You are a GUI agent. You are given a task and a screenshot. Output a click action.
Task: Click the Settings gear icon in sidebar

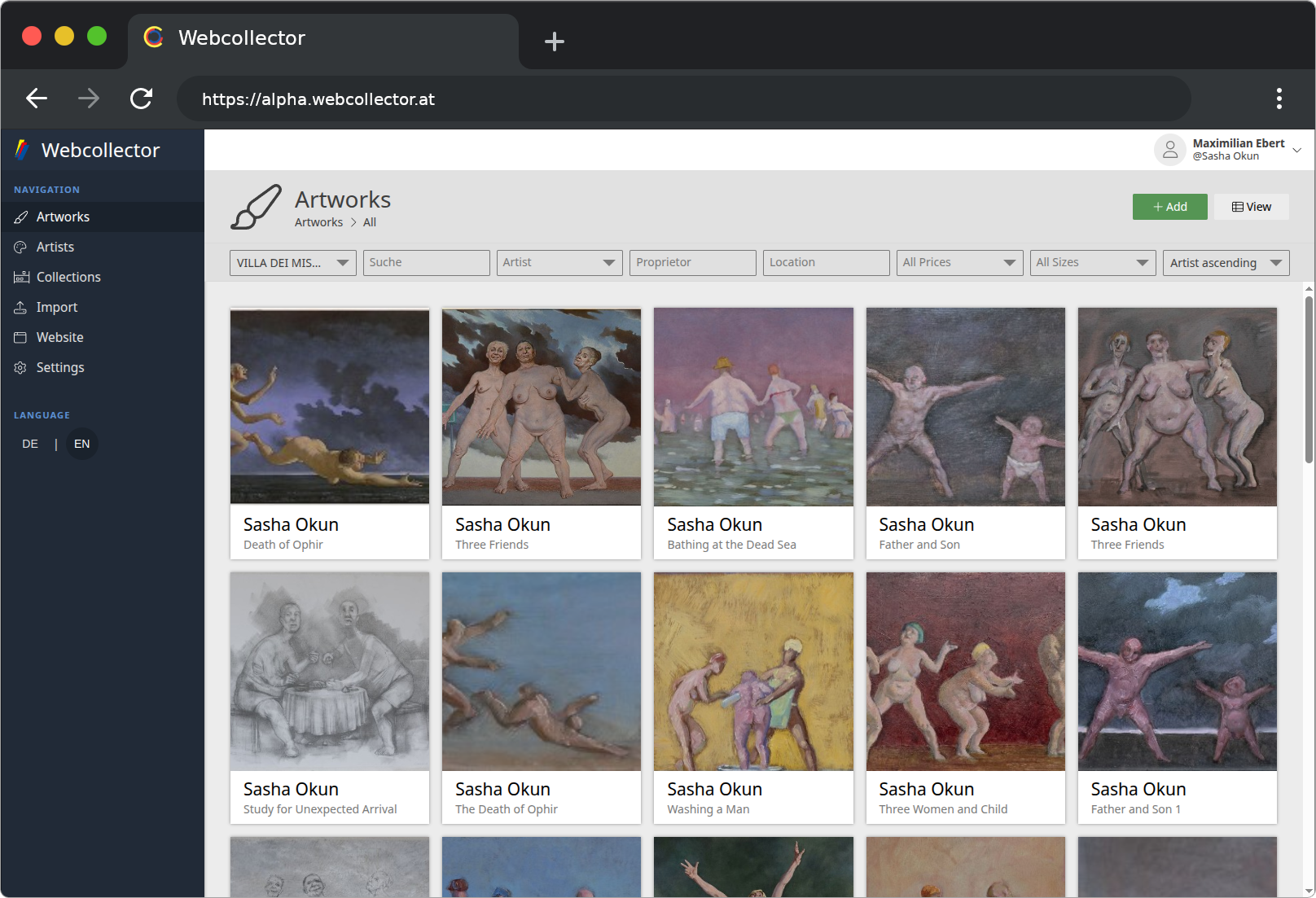[x=21, y=368]
